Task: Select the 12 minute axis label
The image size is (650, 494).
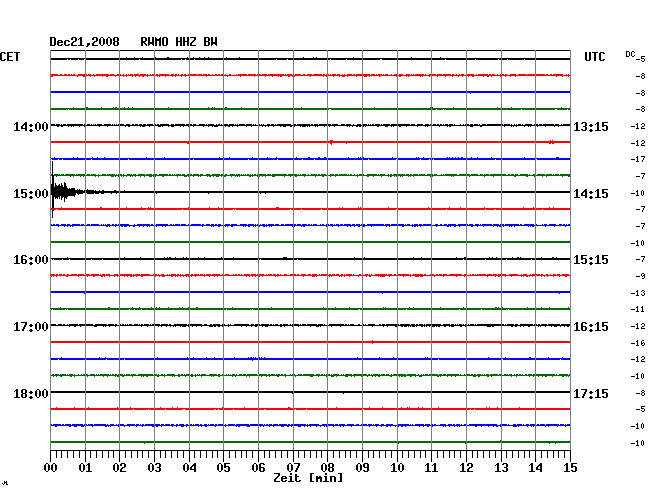Action: (x=466, y=467)
